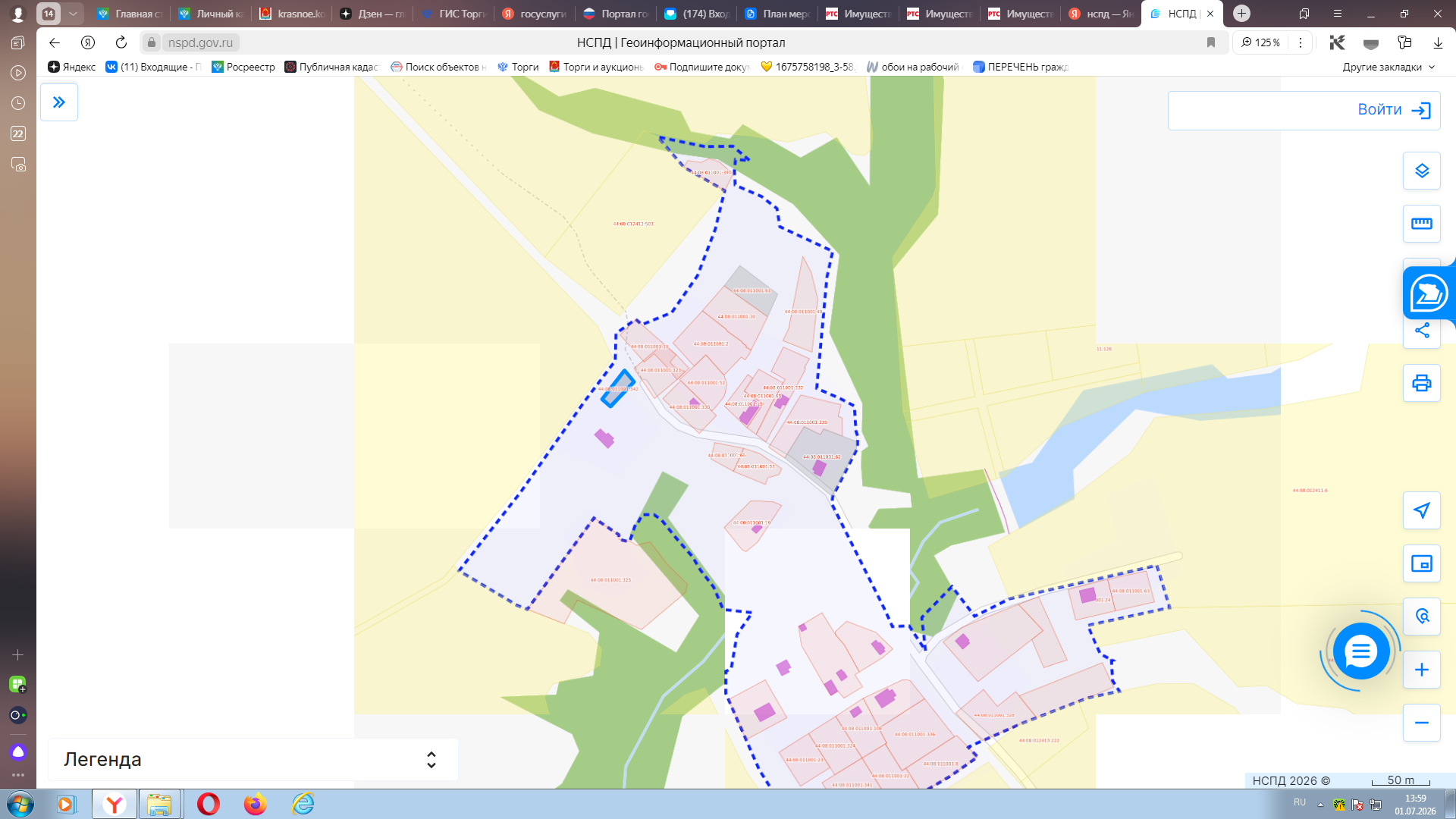This screenshot has width=1456, height=819.
Task: Zoom out with the minus button
Action: pyautogui.click(x=1421, y=723)
